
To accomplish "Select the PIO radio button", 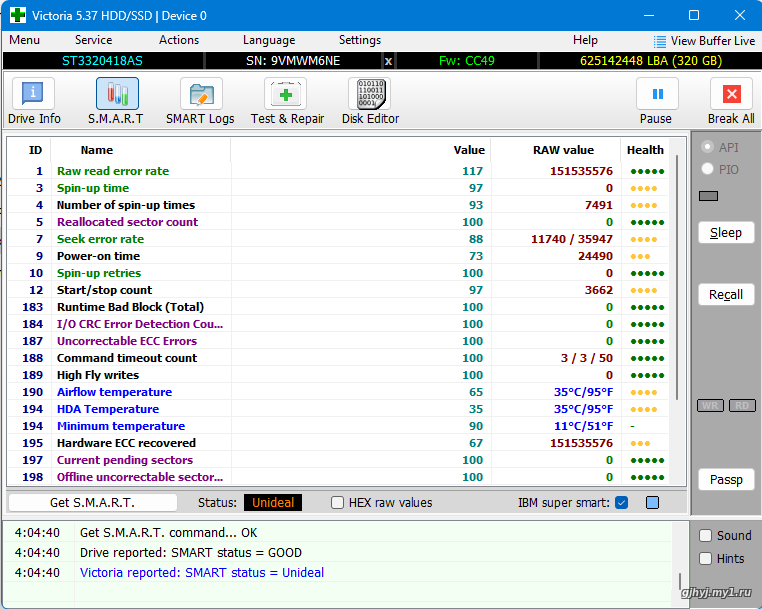I will point(708,169).
